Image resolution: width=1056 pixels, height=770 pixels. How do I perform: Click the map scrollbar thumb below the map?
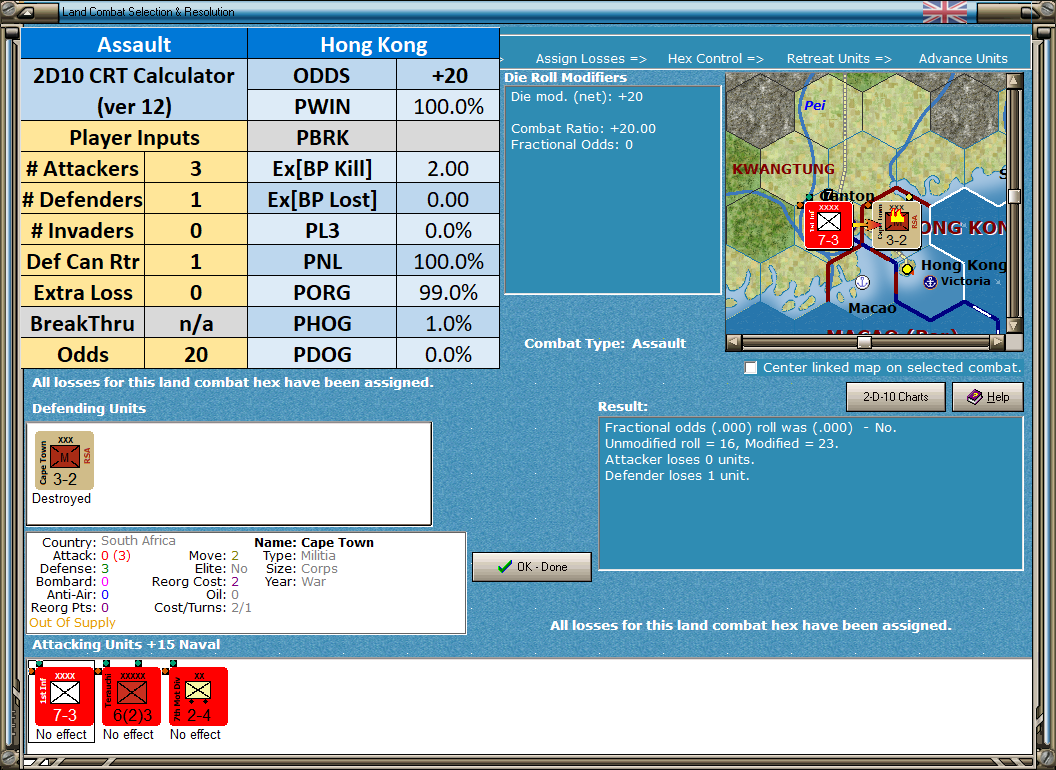(x=862, y=342)
